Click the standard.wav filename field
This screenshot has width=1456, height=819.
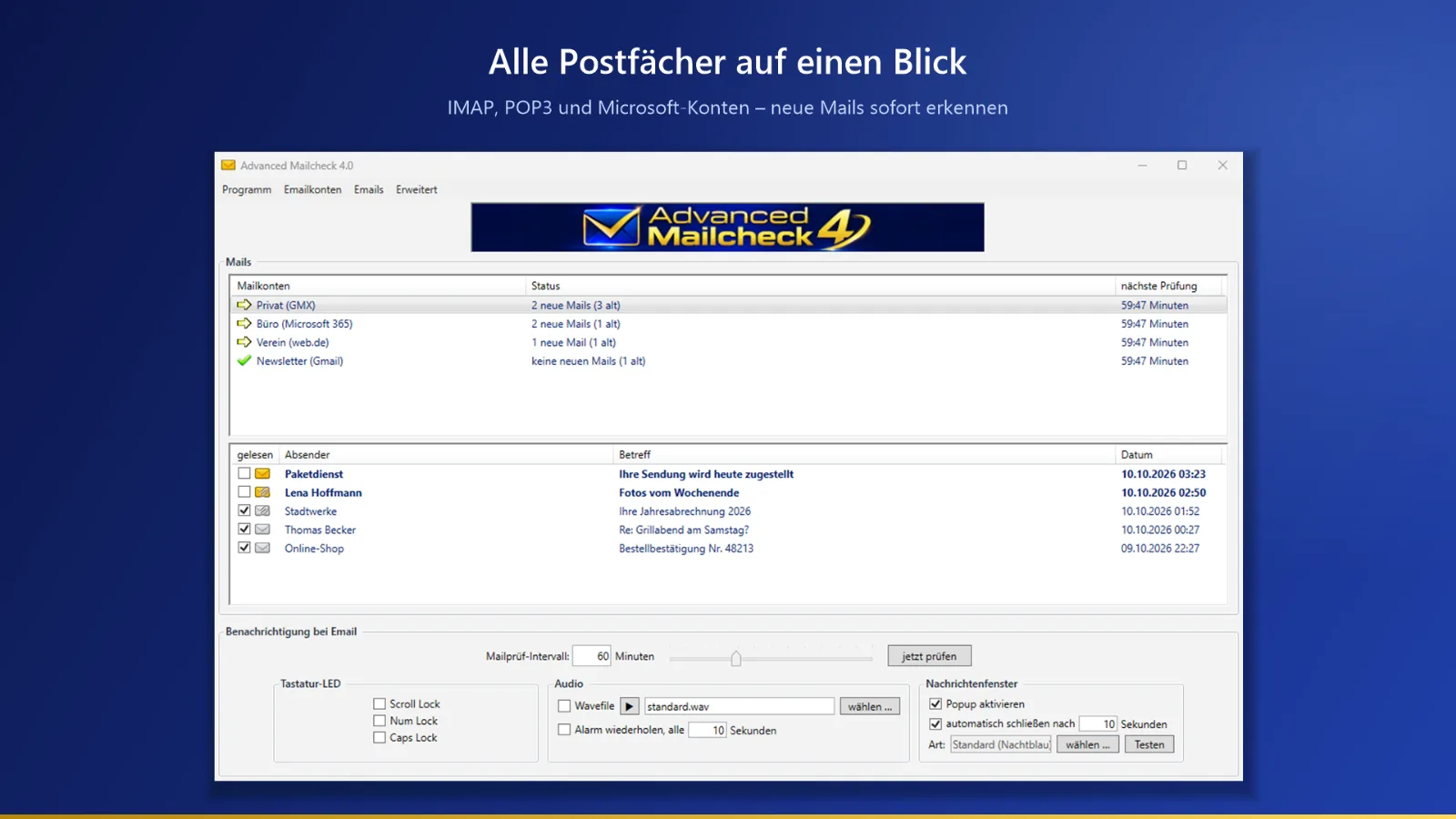click(739, 706)
